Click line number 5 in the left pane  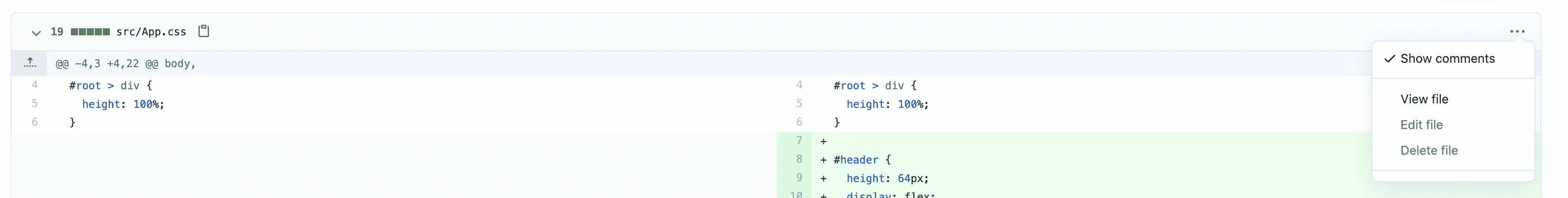[35, 104]
